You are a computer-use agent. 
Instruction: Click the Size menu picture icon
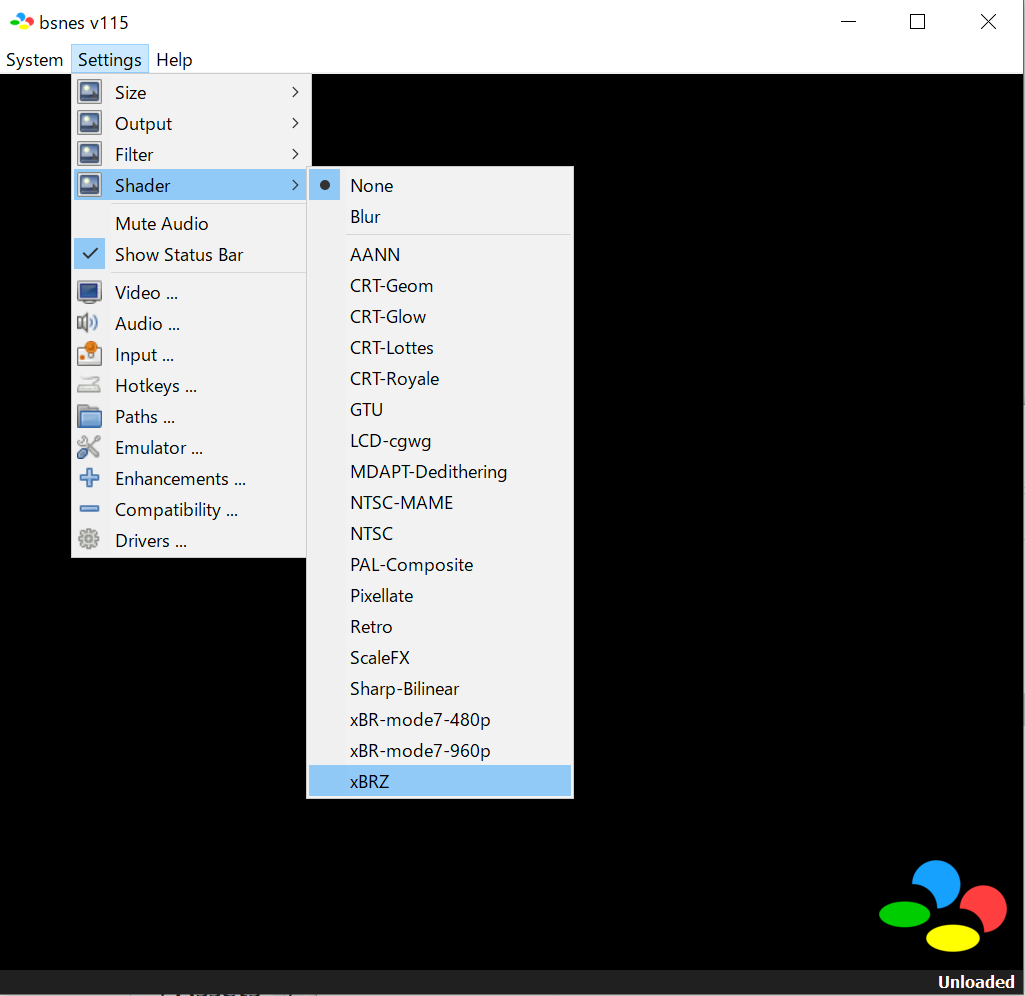[x=90, y=92]
